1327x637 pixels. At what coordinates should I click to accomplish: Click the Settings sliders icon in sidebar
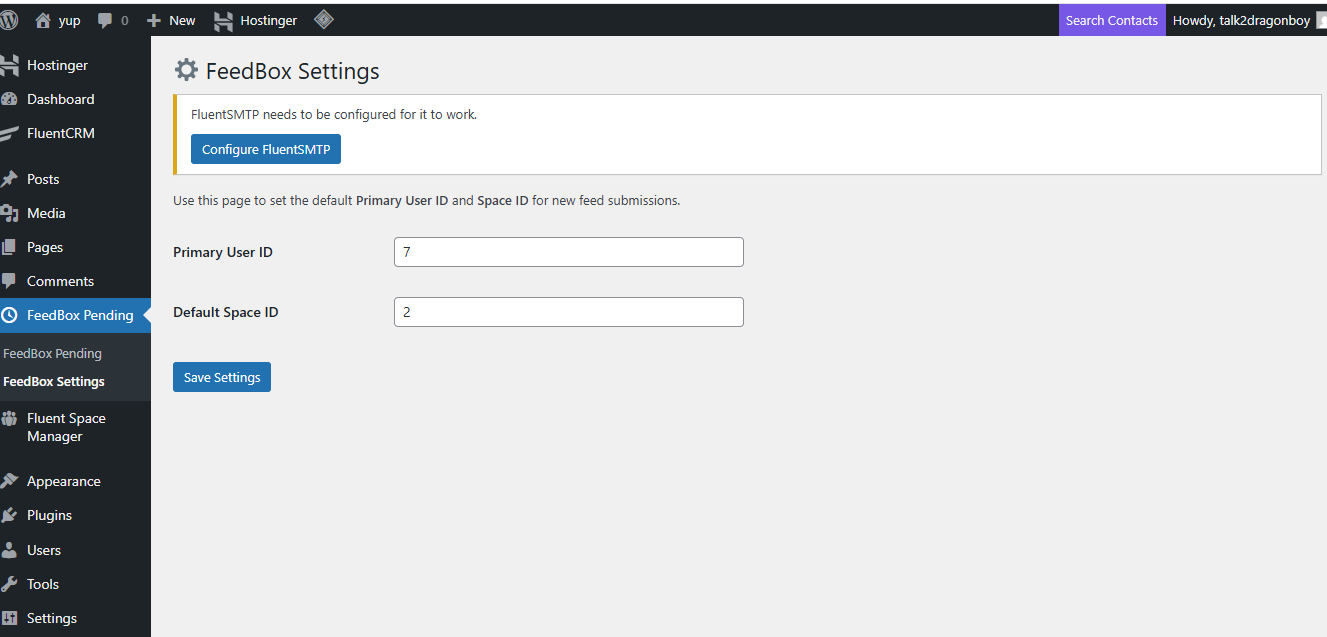[x=9, y=618]
